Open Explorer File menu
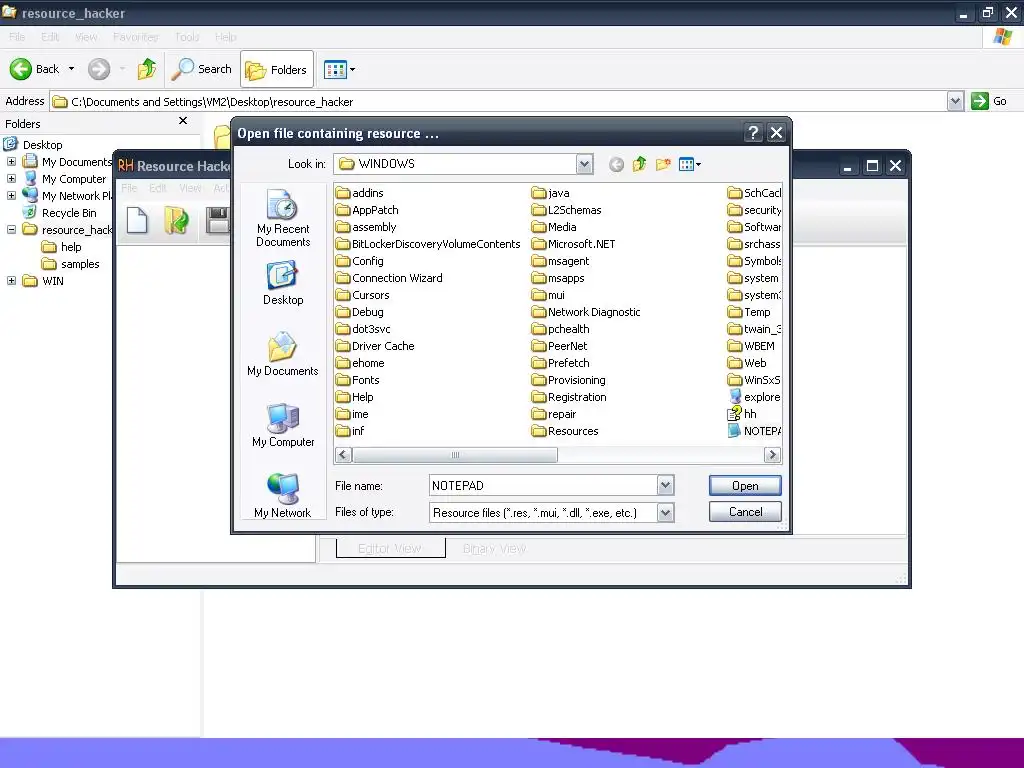The image size is (1024, 768). point(17,37)
